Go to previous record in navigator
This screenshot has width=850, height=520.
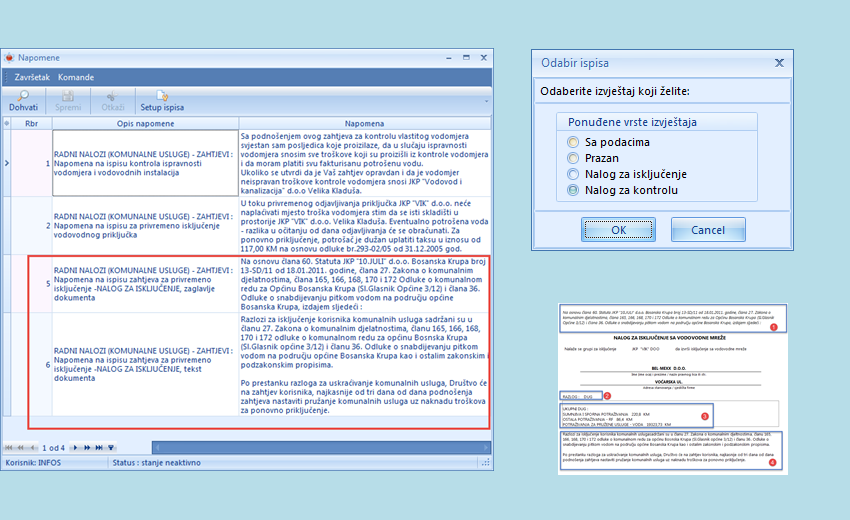(33, 448)
